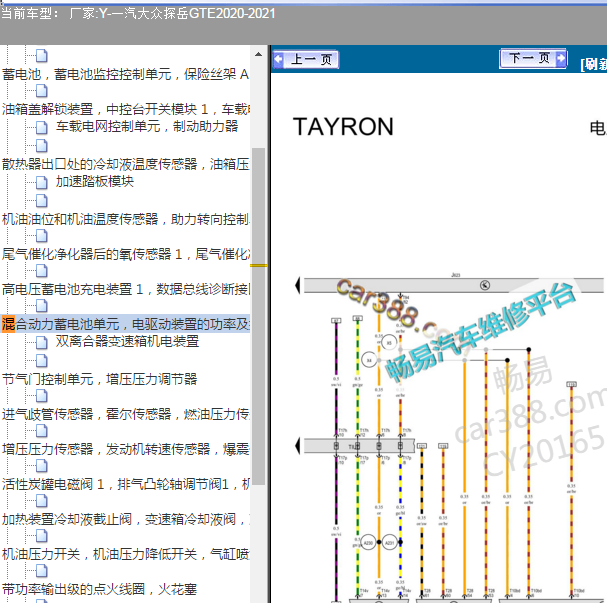Click document icon above 加热装置冷却液截止阀

(42, 501)
